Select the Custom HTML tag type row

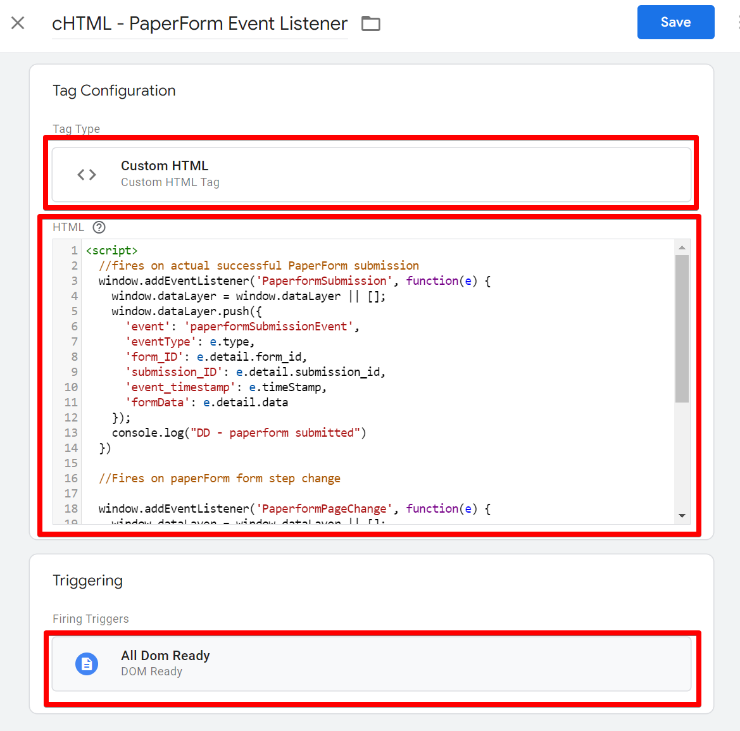point(370,174)
